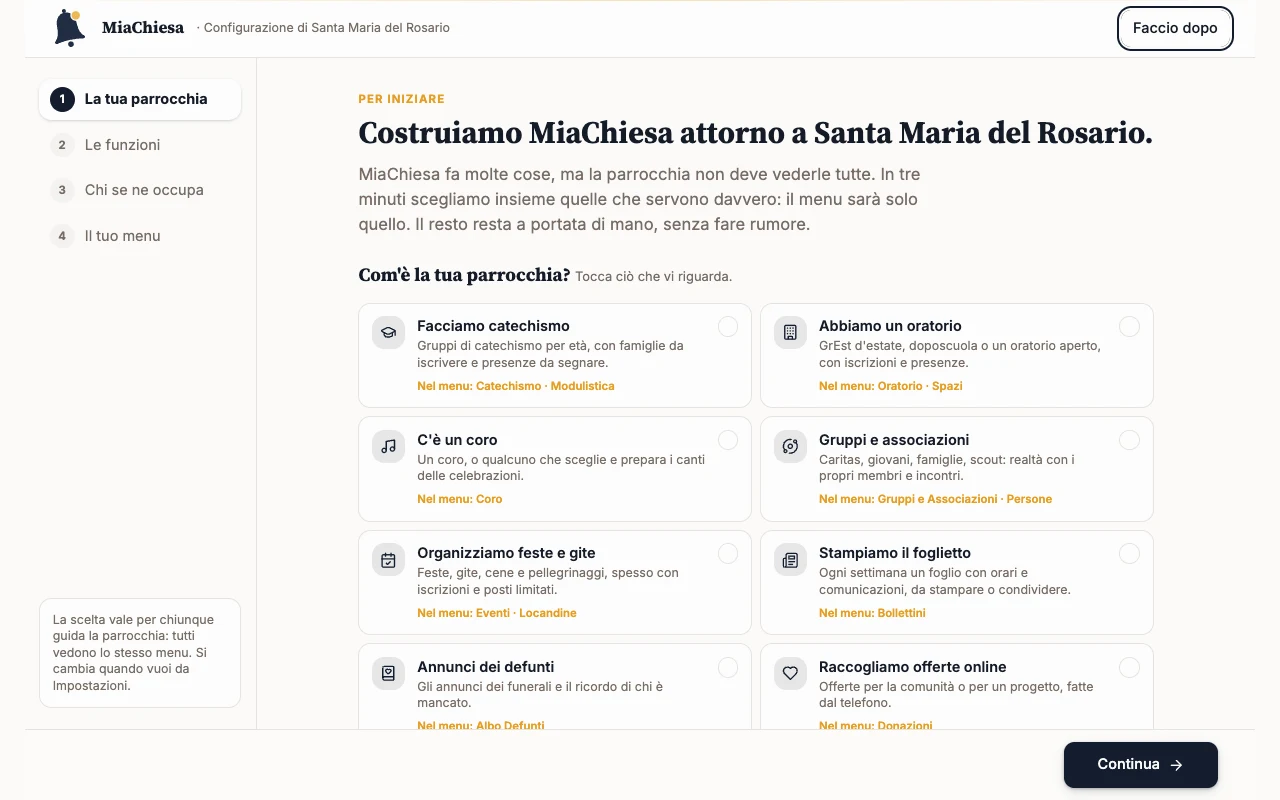Click the 'Configurazione di Santa Maria del Rosario' header text
This screenshot has height=800, width=1280.
(327, 28)
